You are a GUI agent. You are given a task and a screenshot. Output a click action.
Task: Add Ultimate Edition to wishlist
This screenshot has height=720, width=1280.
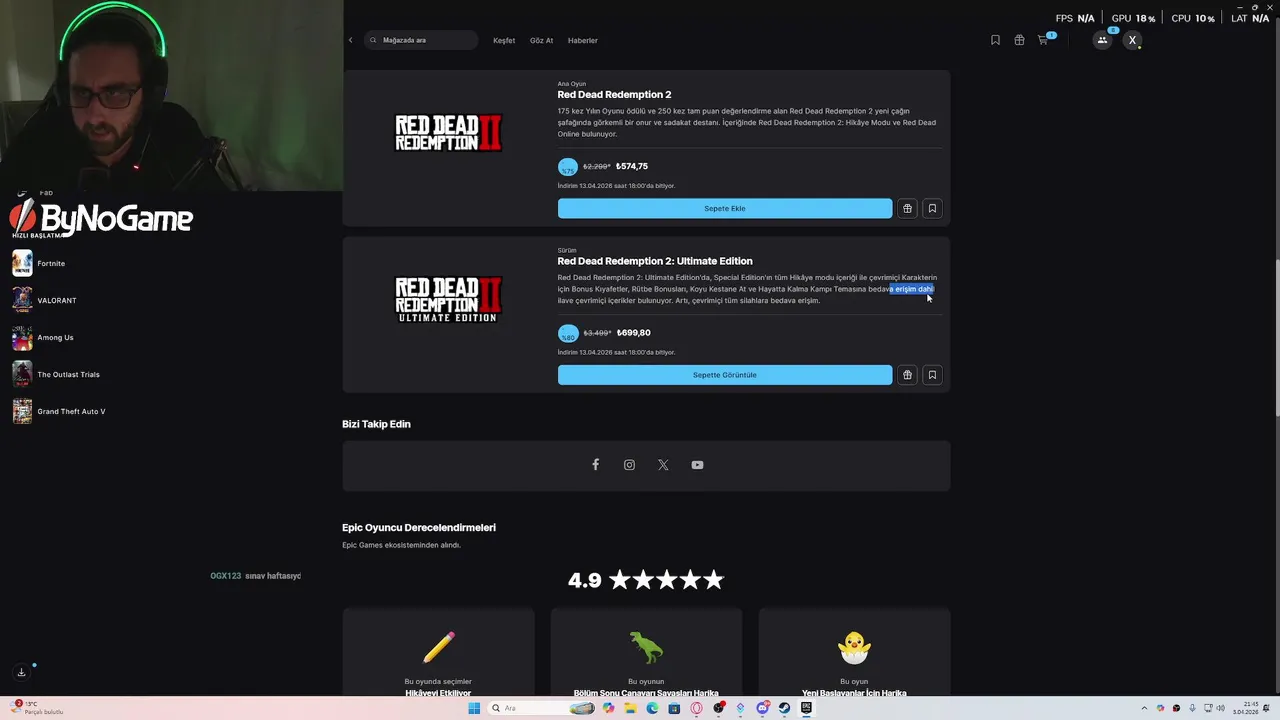932,375
